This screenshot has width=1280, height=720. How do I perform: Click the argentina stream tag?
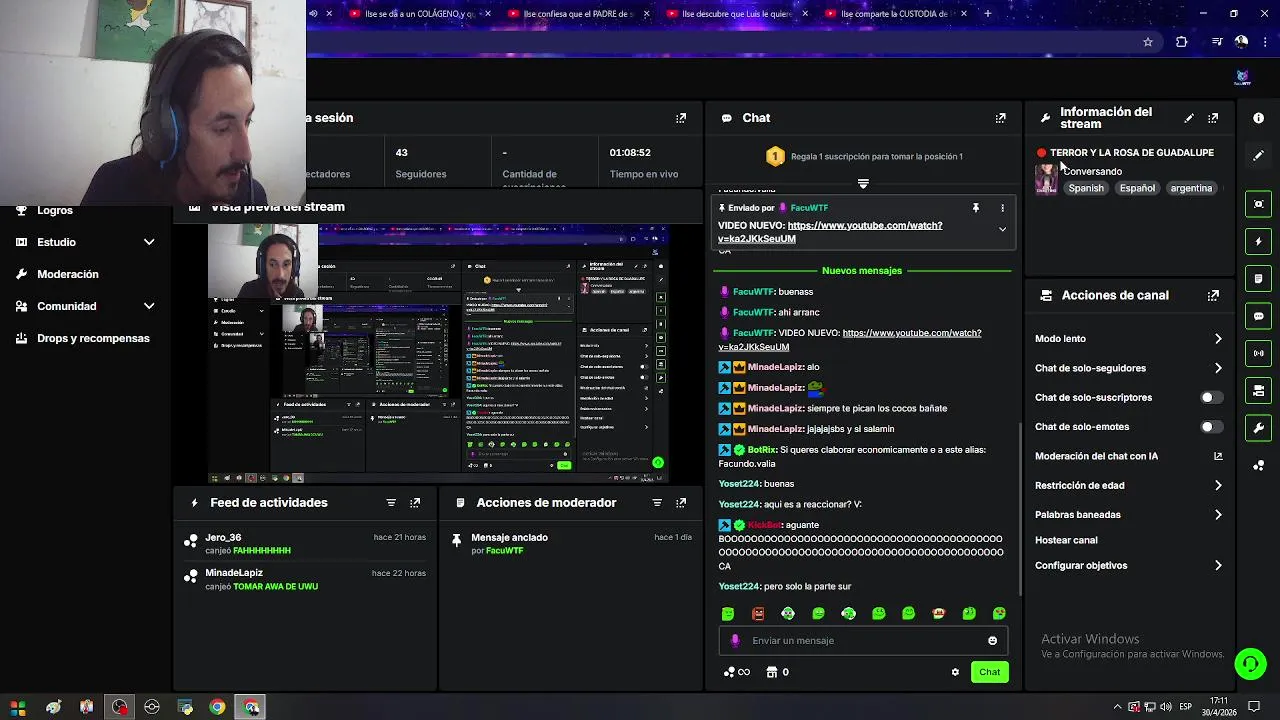pos(1191,188)
